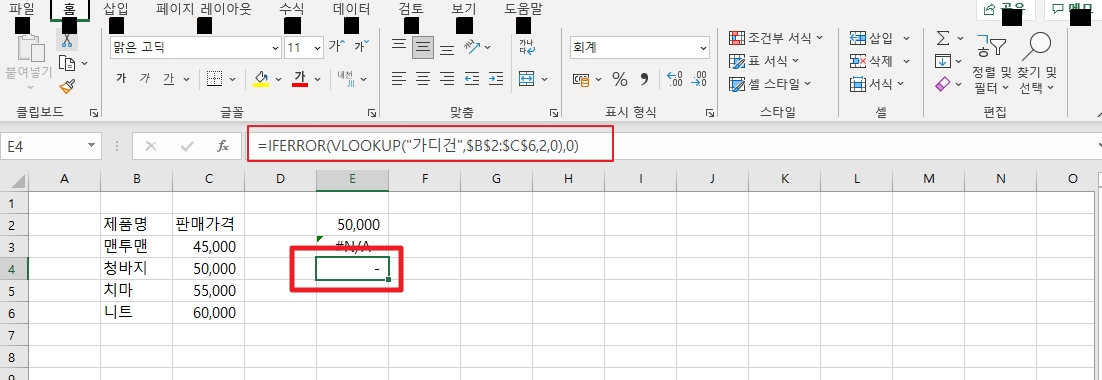Viewport: 1102px width, 380px height.
Task: Apply red font color 가
Action: click(301, 78)
